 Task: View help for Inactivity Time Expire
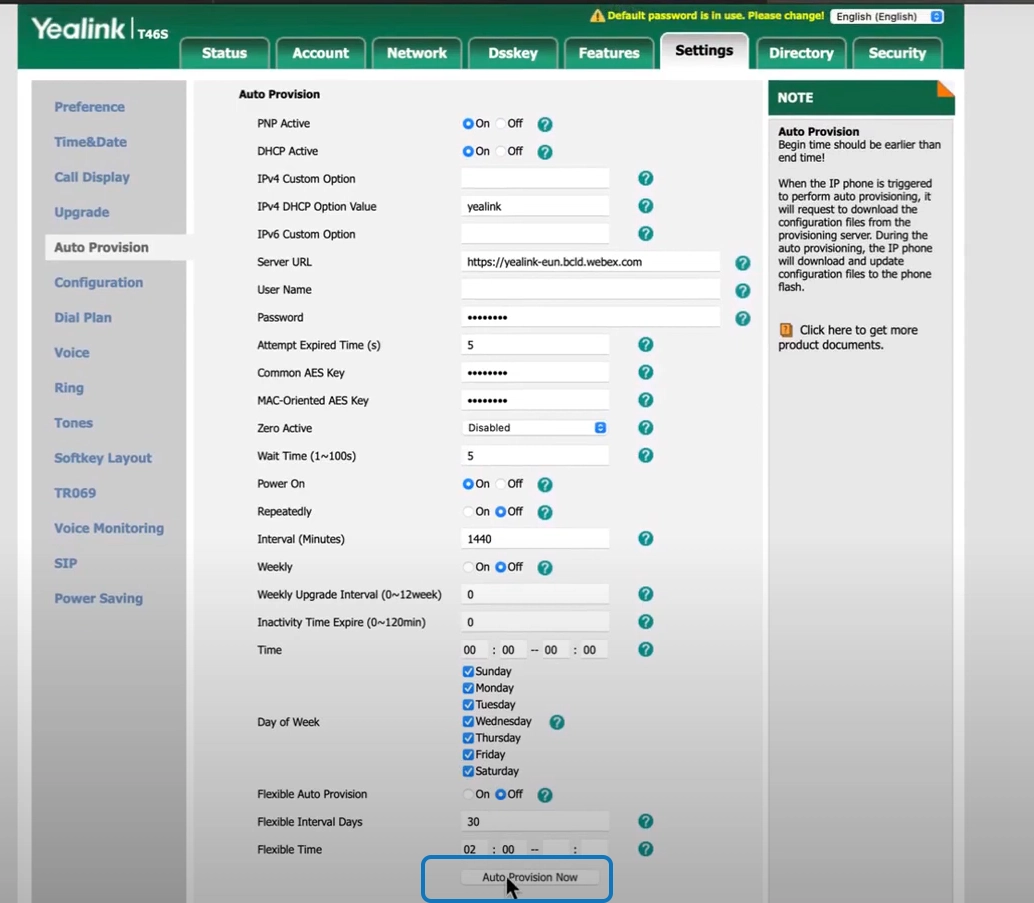[646, 621]
